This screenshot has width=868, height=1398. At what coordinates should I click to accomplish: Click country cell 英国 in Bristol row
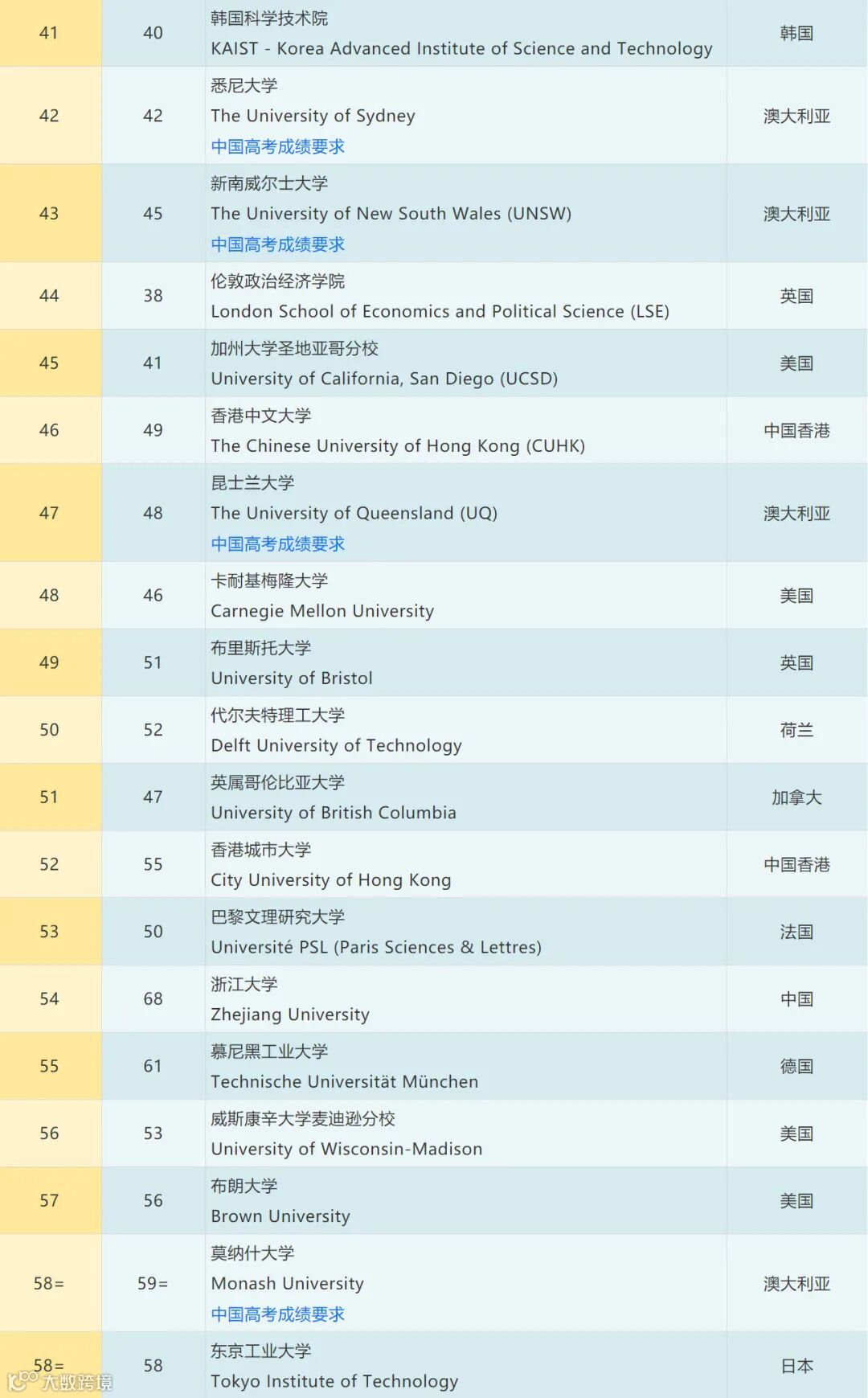coord(796,663)
